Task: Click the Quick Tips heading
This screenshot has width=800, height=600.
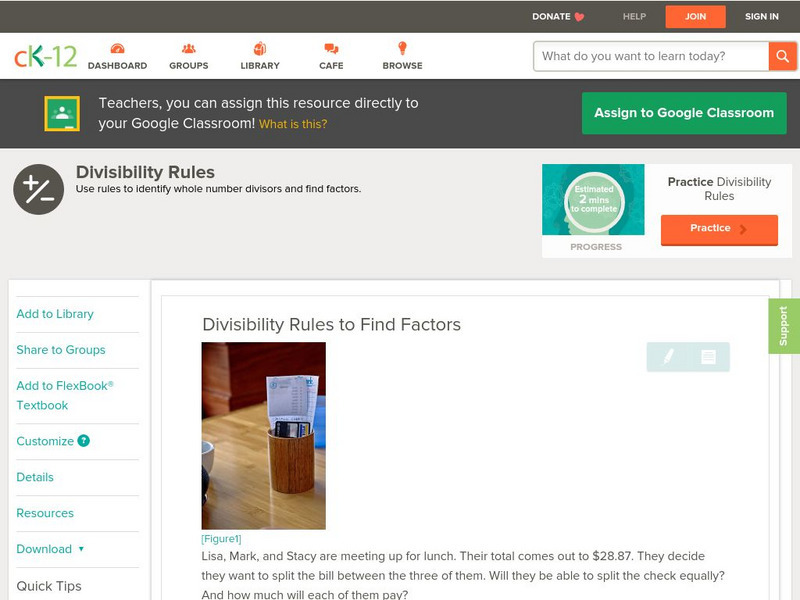Action: [49, 586]
